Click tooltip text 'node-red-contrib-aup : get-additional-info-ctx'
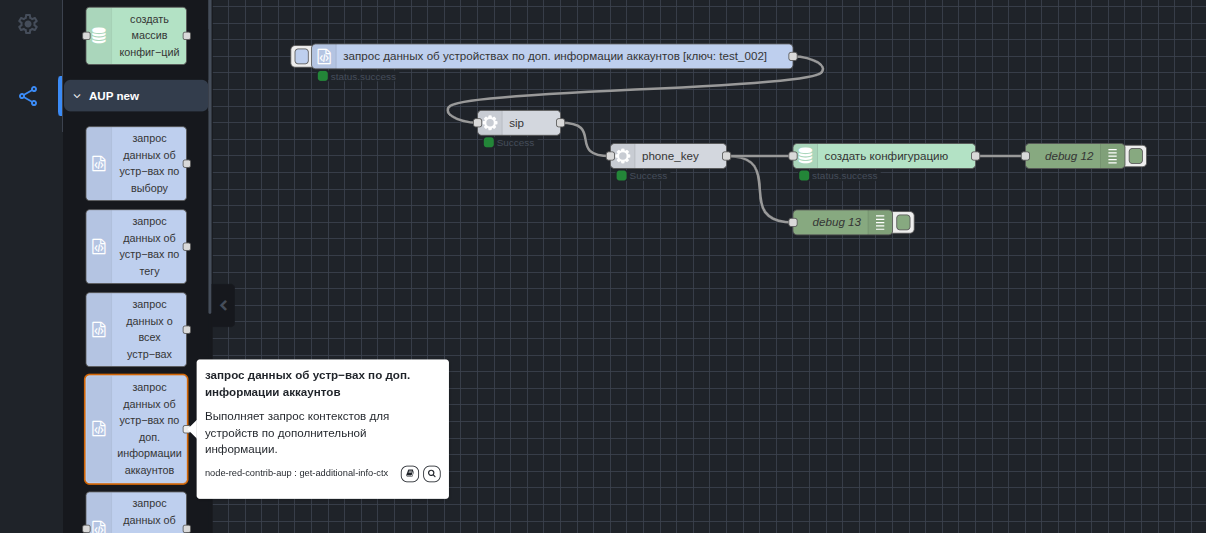The height and width of the screenshot is (533, 1206). tap(296, 473)
